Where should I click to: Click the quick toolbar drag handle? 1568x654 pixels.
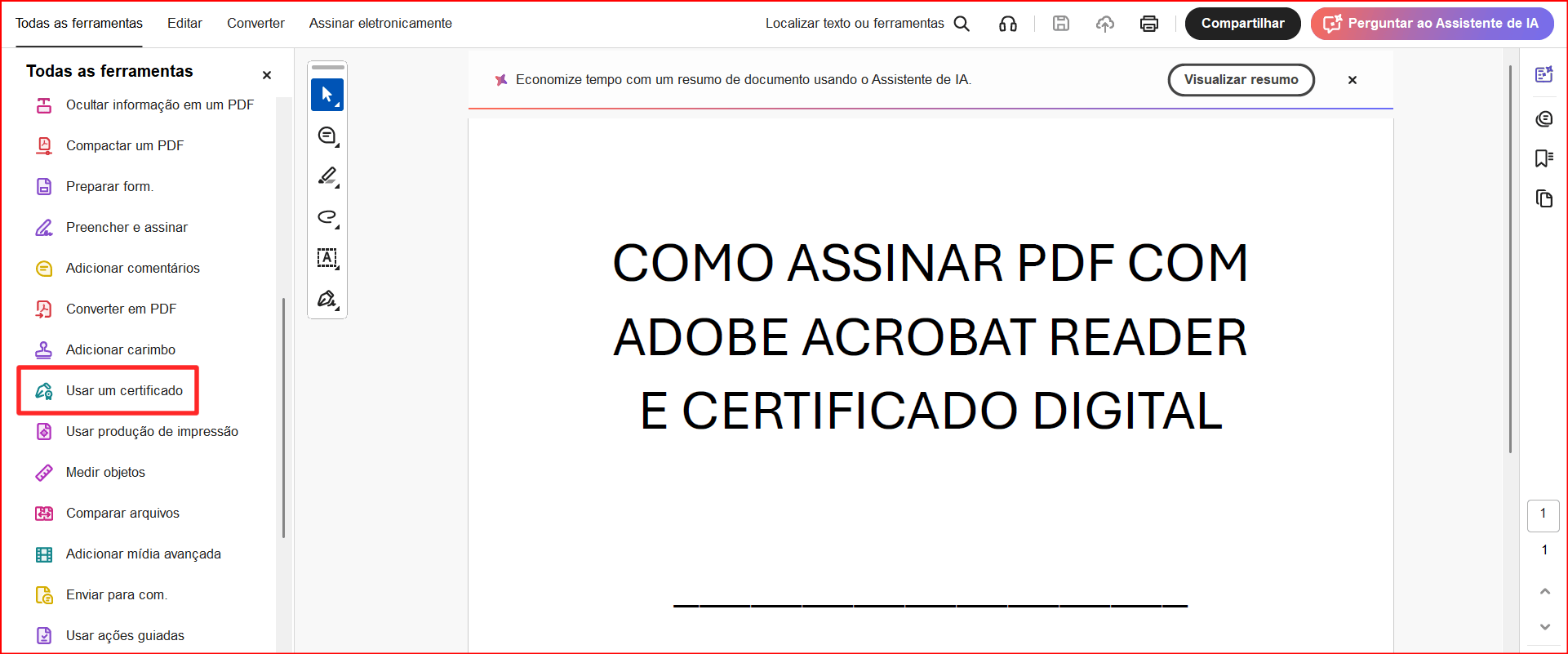coord(327,67)
